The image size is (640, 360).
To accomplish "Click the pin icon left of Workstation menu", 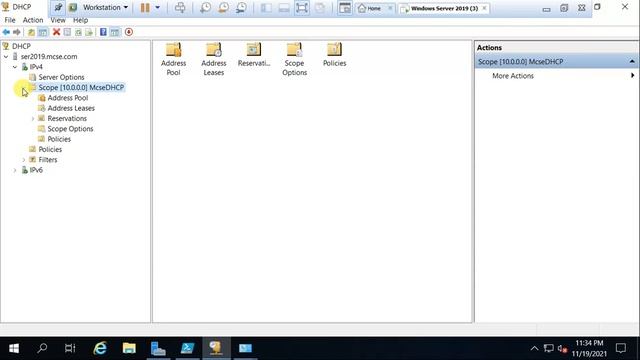I will (x=58, y=7).
